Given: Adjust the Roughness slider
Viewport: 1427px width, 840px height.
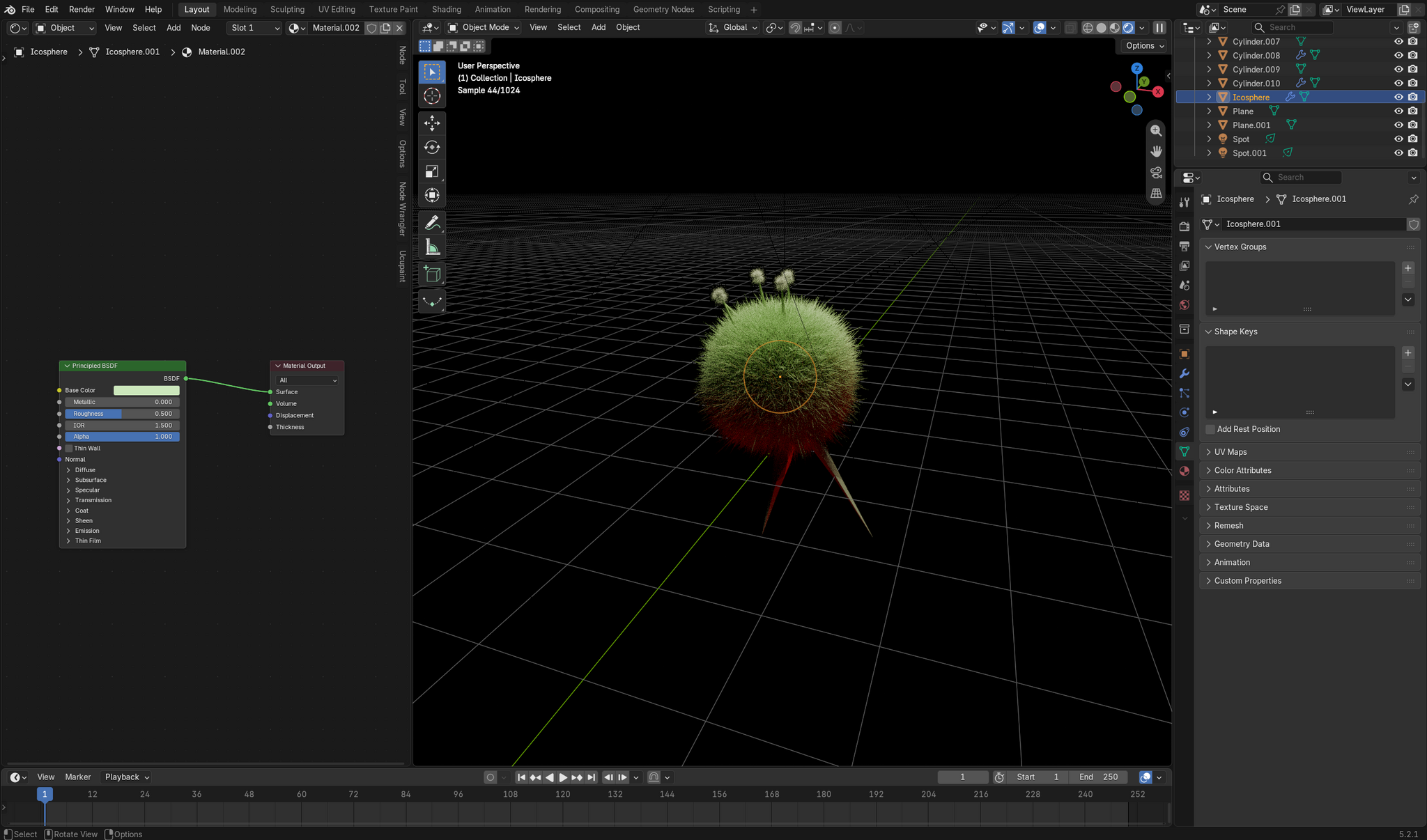Looking at the screenshot, I should (x=123, y=414).
